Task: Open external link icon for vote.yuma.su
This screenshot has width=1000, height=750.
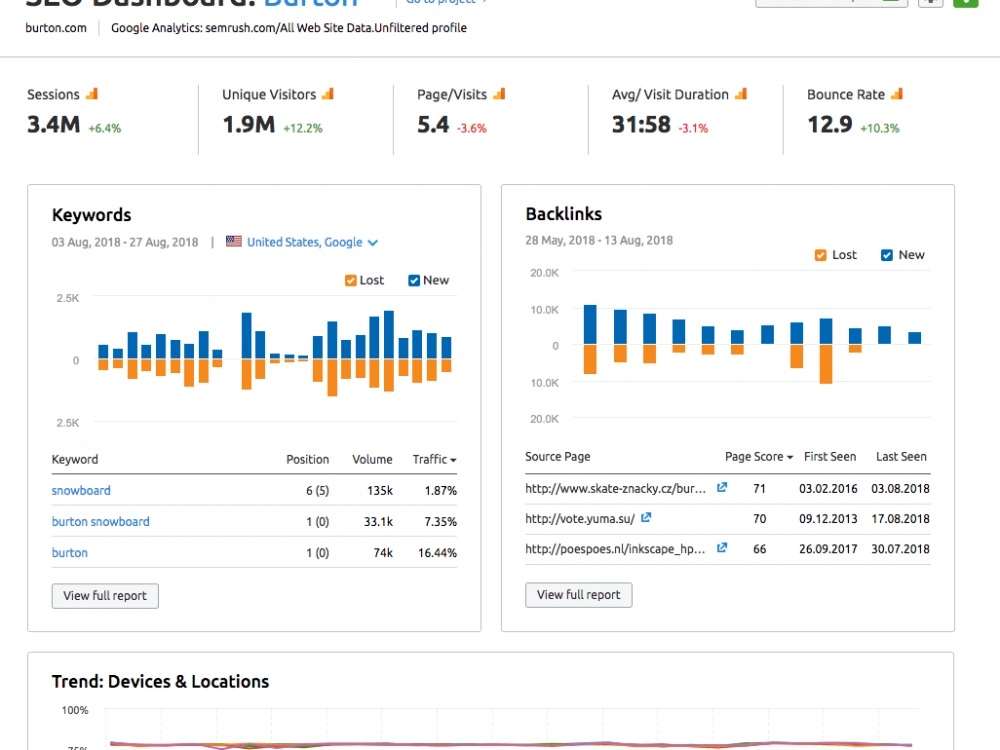Action: click(x=646, y=518)
